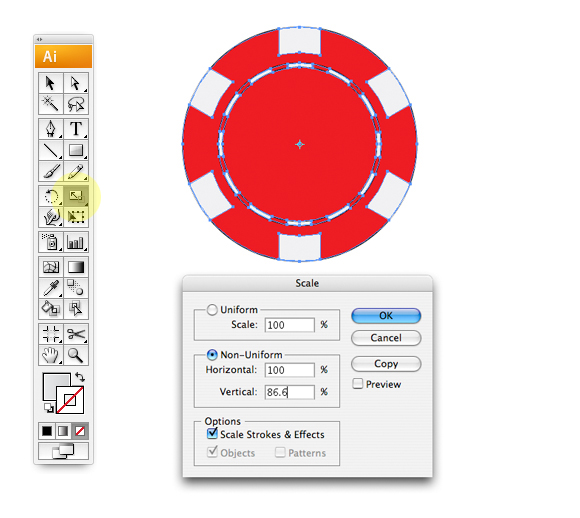The width and height of the screenshot is (580, 518).
Task: Select the Scissors tool
Action: click(x=76, y=334)
